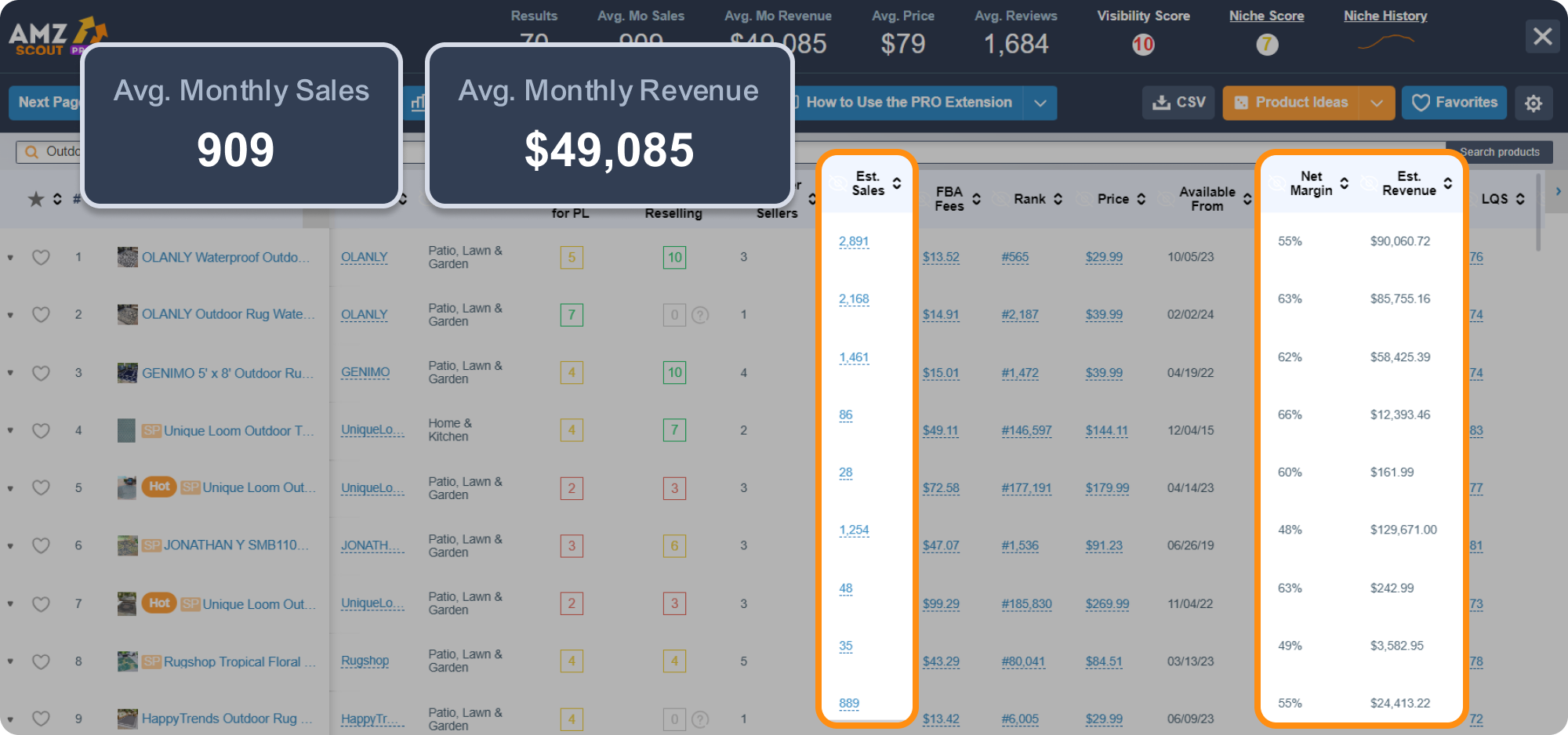Export the results as CSV

tap(1177, 102)
